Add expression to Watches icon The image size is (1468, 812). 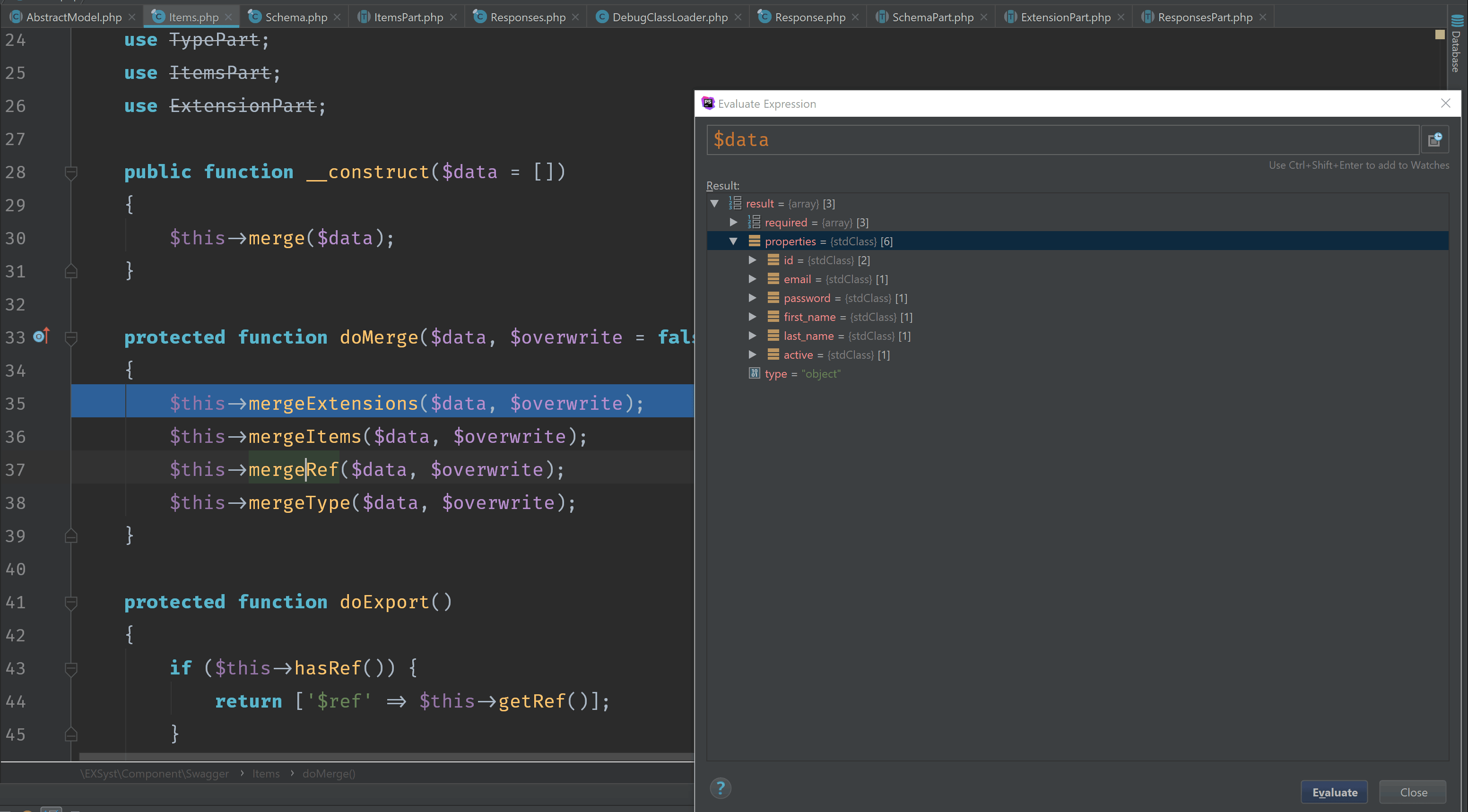[1434, 139]
